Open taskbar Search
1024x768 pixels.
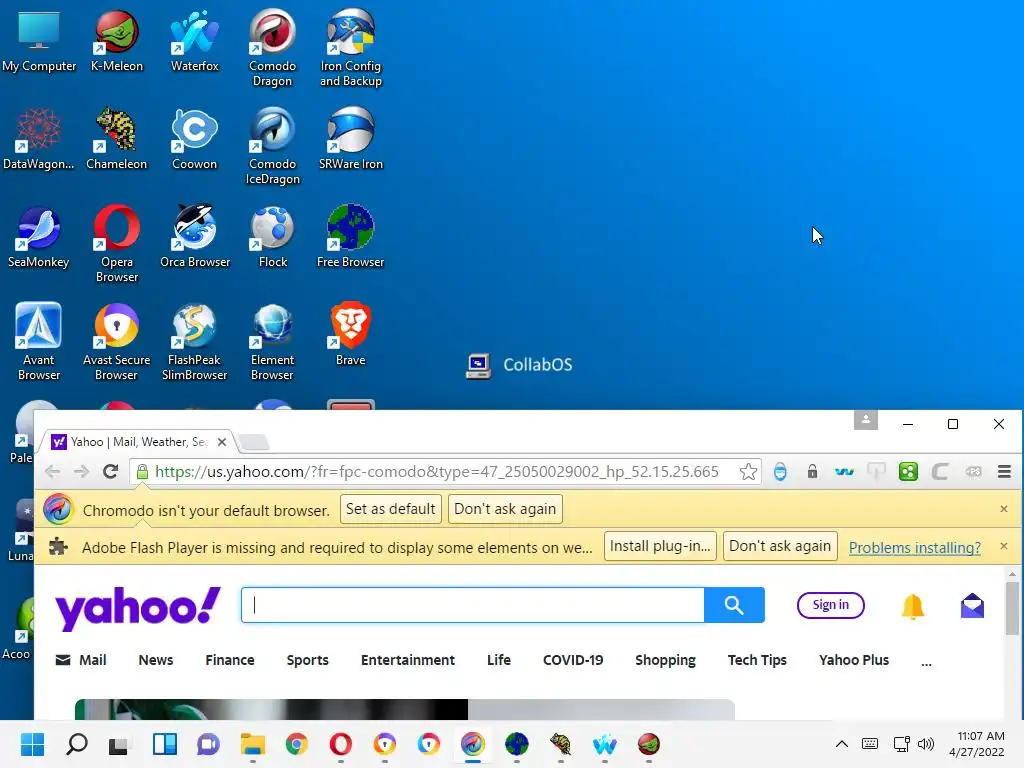click(x=77, y=744)
